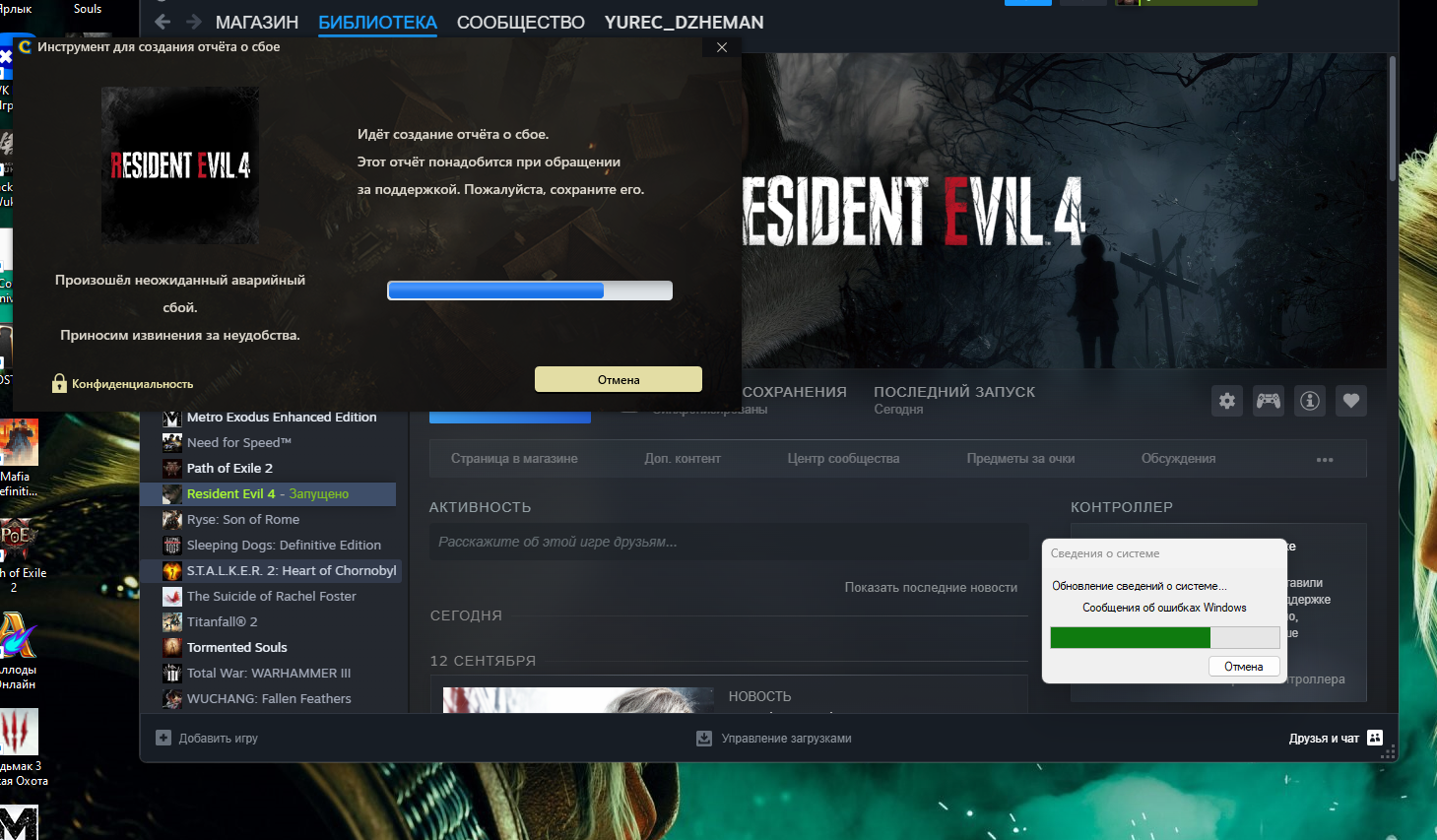Cancel the crash report creation

click(x=619, y=379)
